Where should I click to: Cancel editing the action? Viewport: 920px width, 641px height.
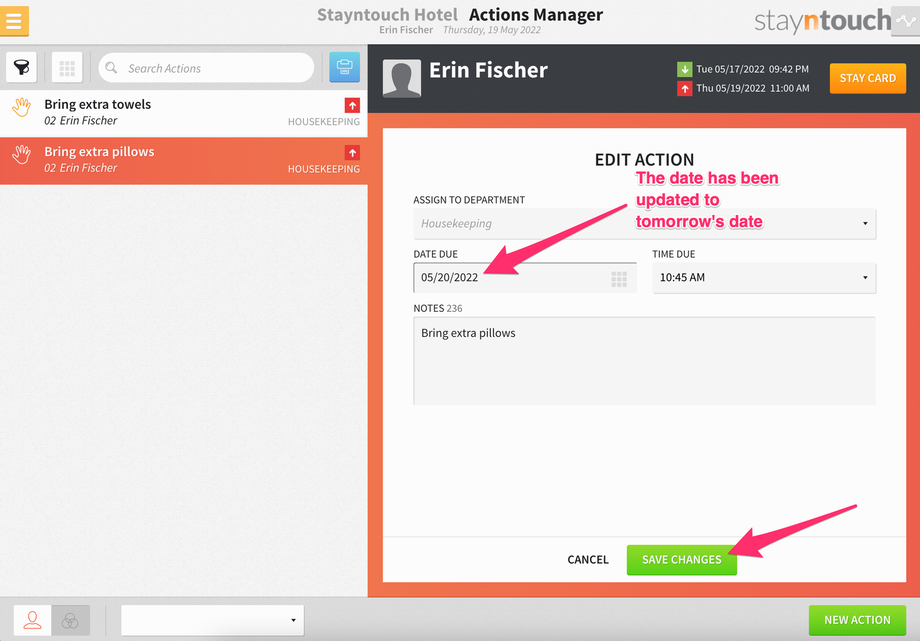click(587, 559)
